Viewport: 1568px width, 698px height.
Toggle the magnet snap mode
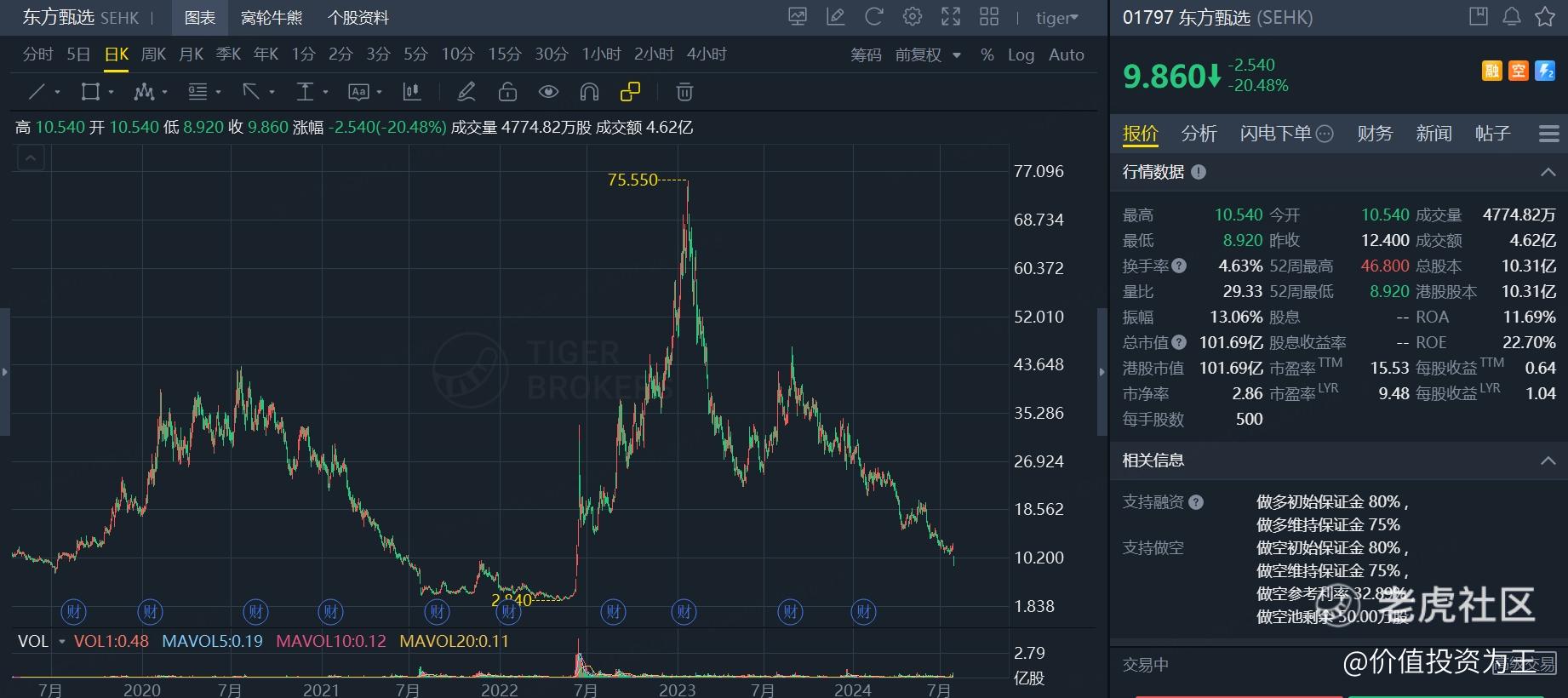589,92
